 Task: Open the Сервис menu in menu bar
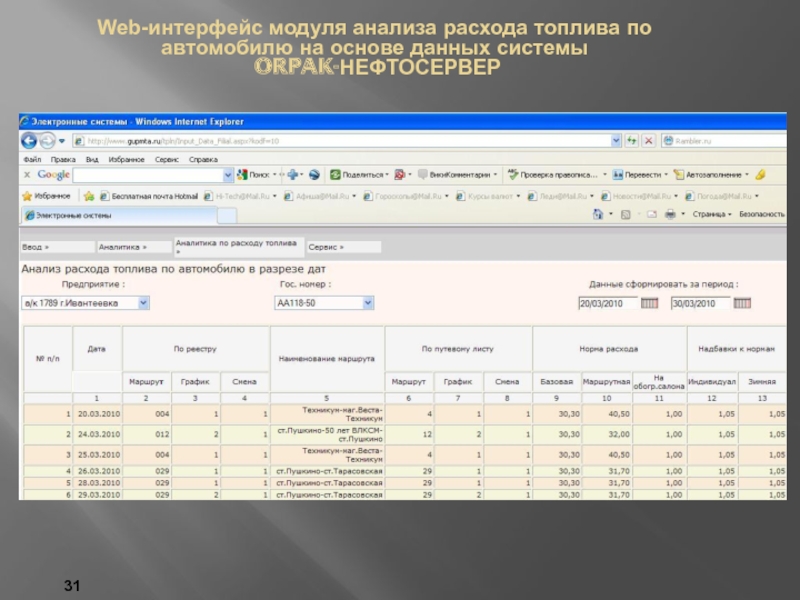click(167, 159)
